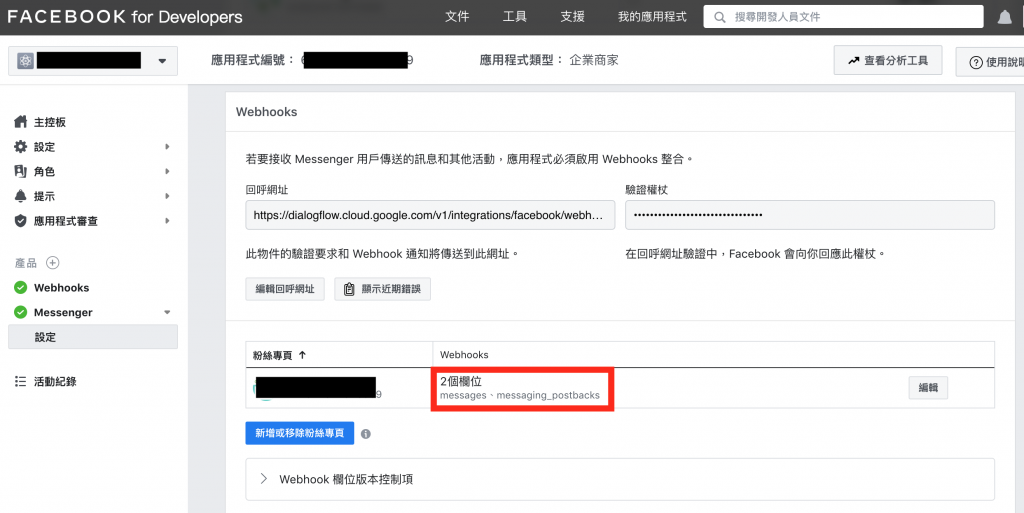Viewport: 1024px width, 513px height.
Task: Expand the 應用程式審查 submenu arrow
Action: 167,221
